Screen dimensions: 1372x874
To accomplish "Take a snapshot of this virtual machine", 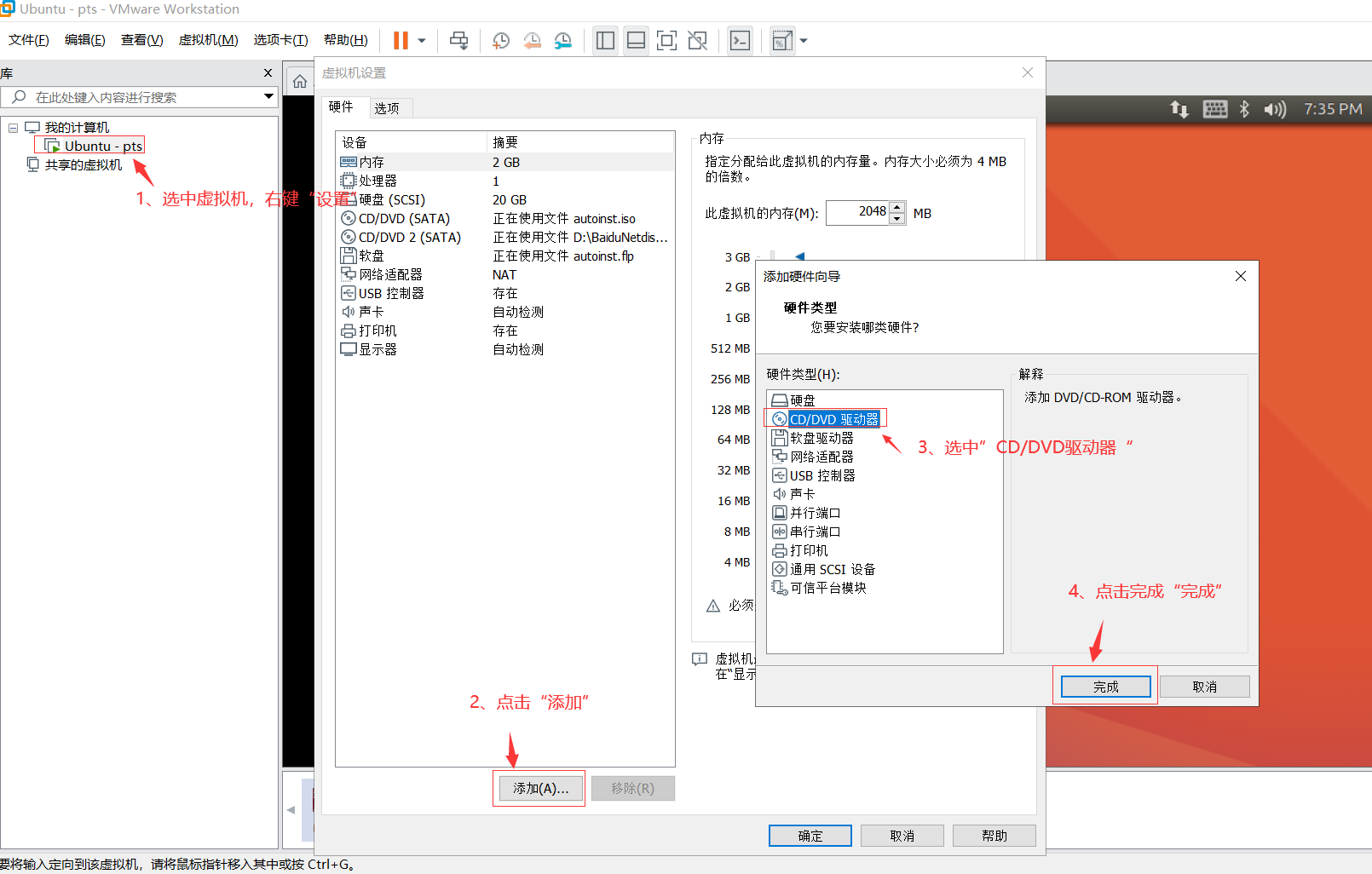I will [x=500, y=40].
